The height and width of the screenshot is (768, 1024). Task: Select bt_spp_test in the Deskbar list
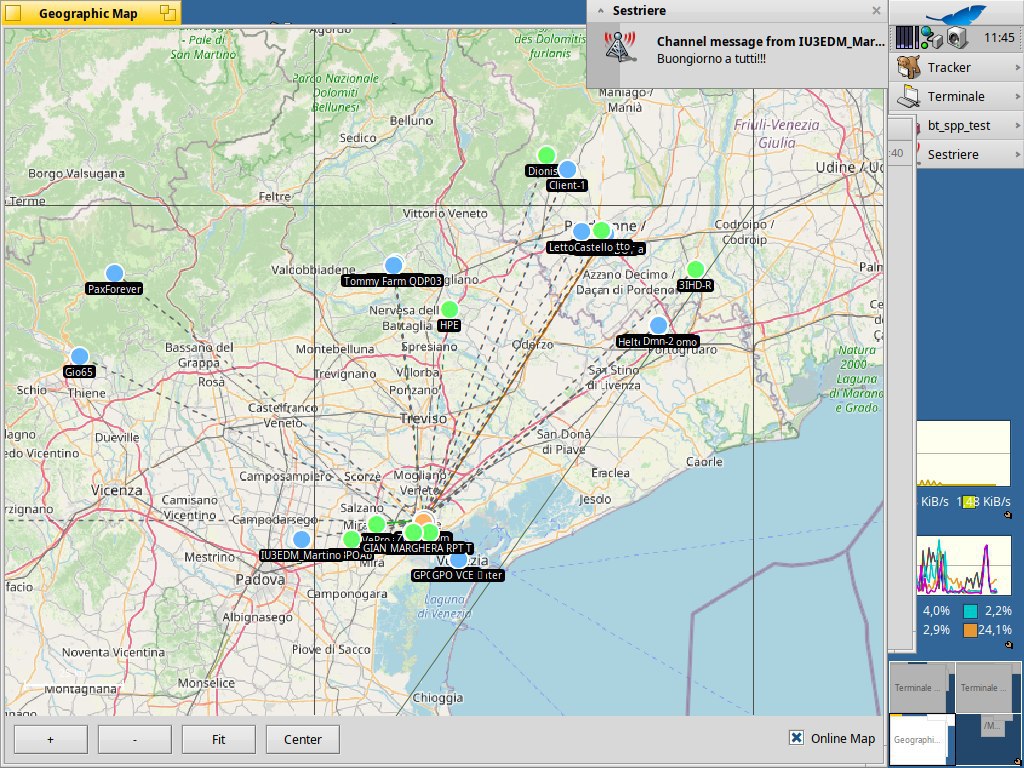pos(958,126)
